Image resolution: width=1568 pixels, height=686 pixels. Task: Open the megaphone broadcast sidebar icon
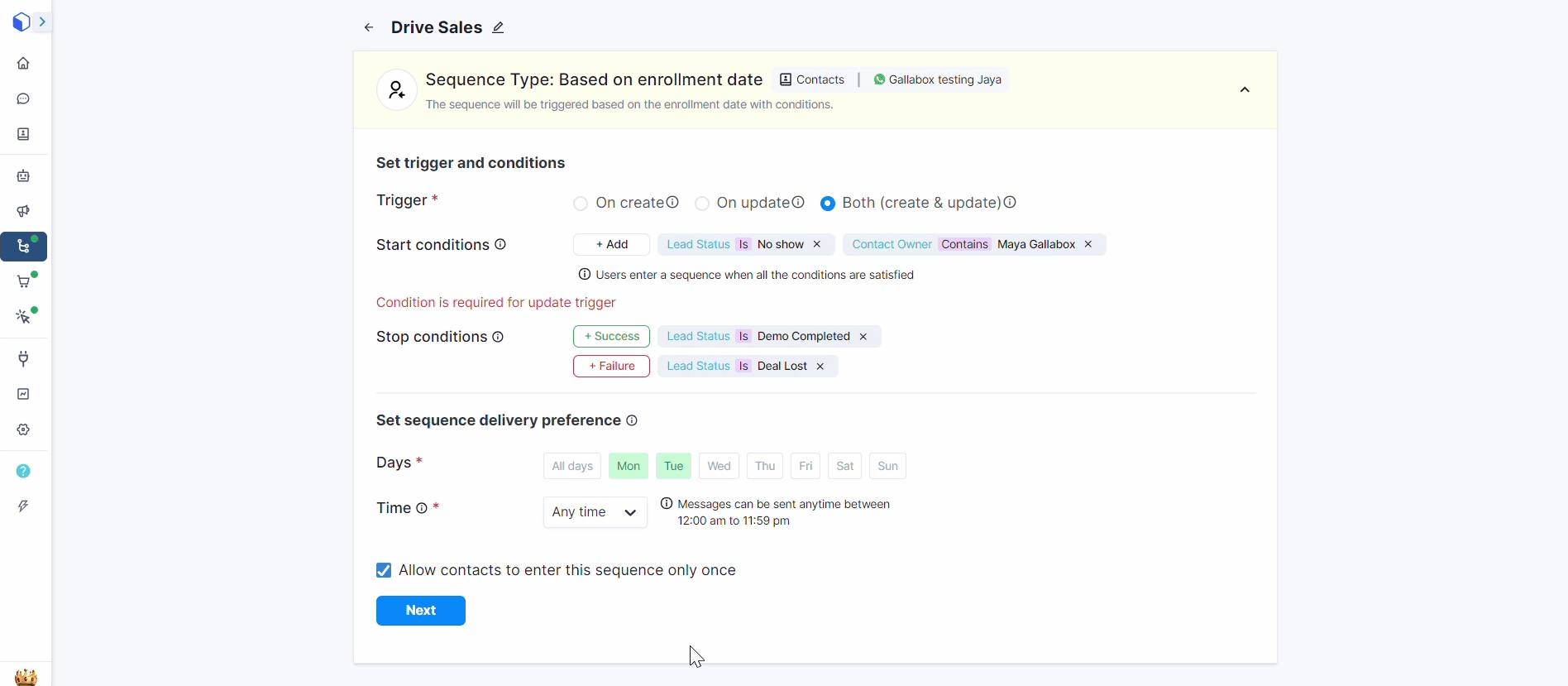(x=23, y=212)
